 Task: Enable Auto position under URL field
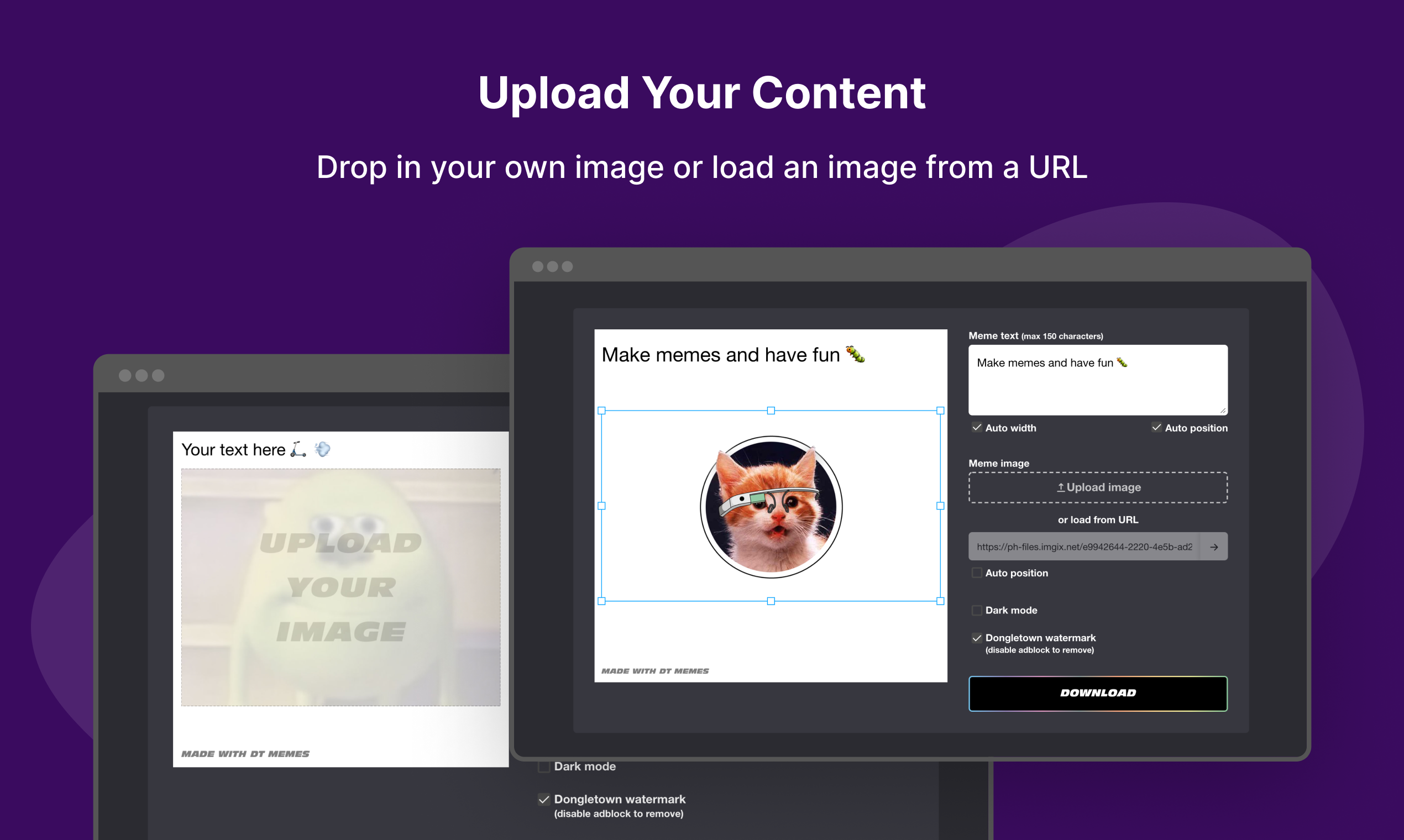point(977,573)
